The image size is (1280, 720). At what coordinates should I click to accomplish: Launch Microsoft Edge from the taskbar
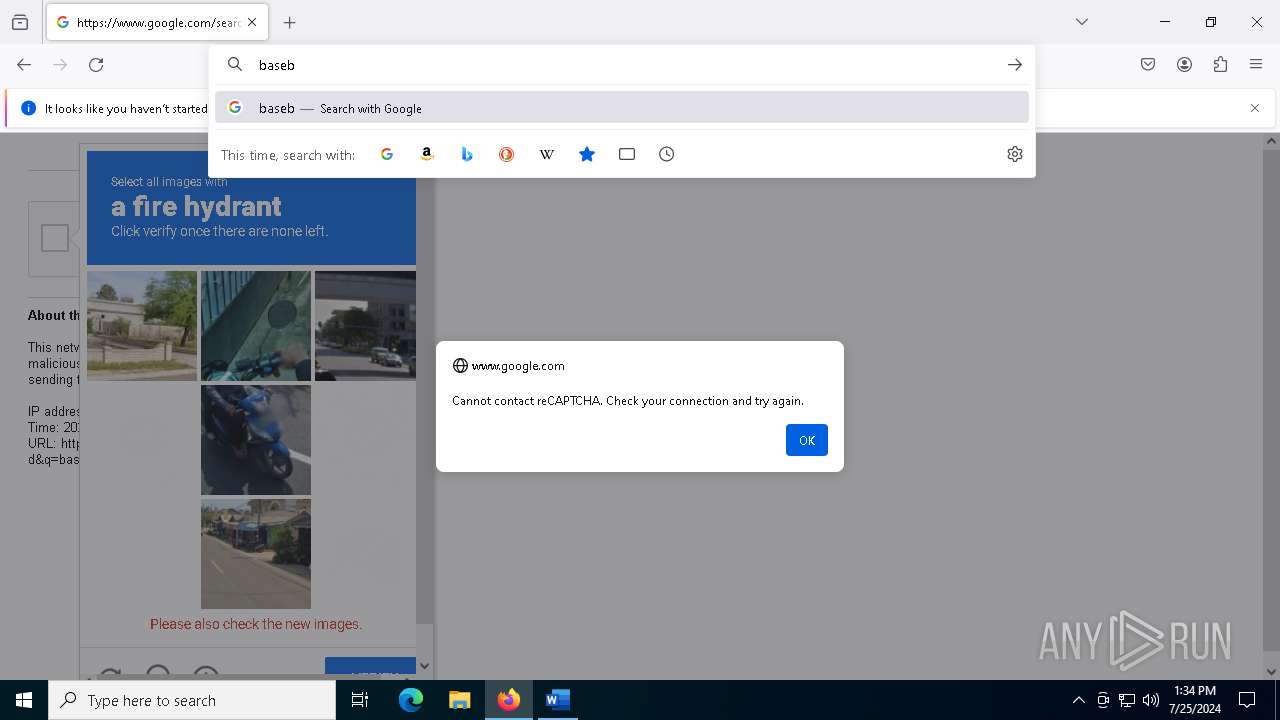click(x=411, y=700)
